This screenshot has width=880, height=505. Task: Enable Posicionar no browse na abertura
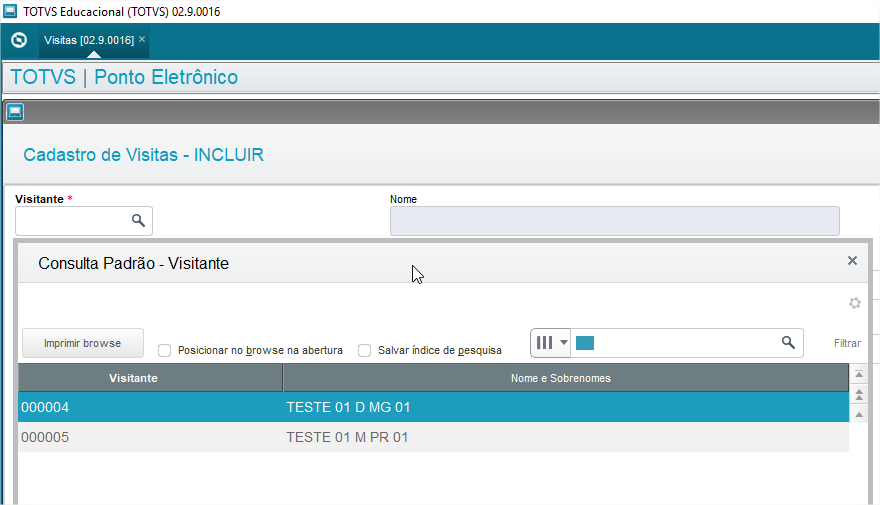click(x=164, y=351)
